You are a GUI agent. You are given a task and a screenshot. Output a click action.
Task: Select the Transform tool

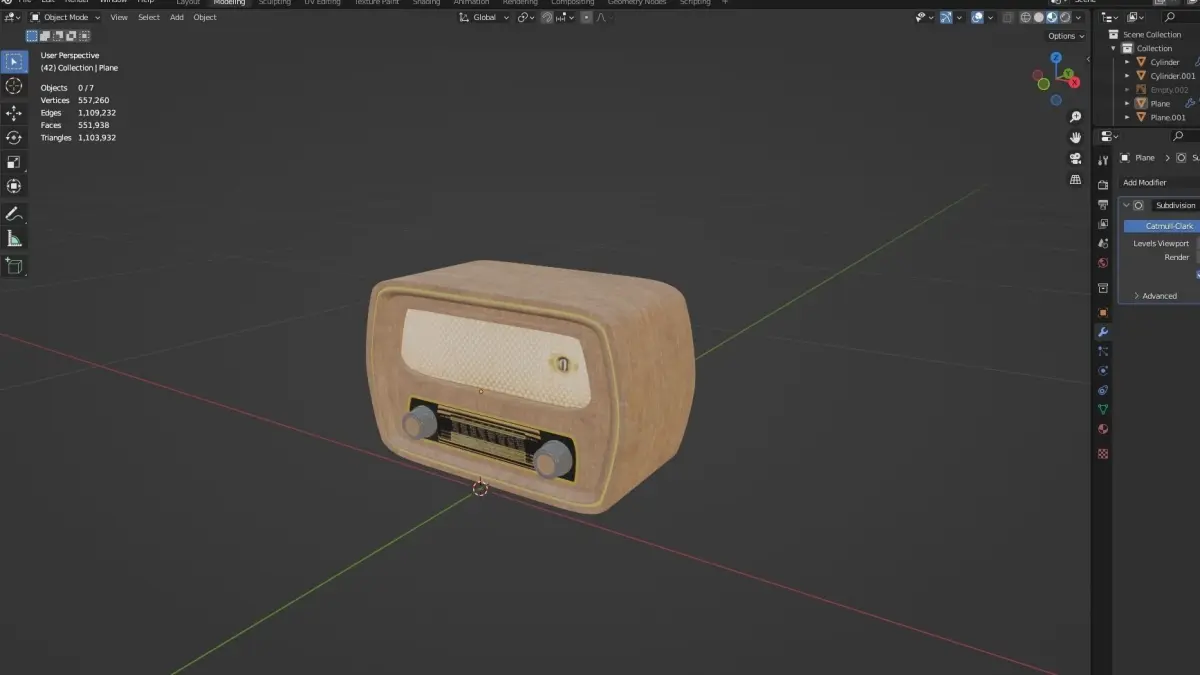click(x=14, y=186)
